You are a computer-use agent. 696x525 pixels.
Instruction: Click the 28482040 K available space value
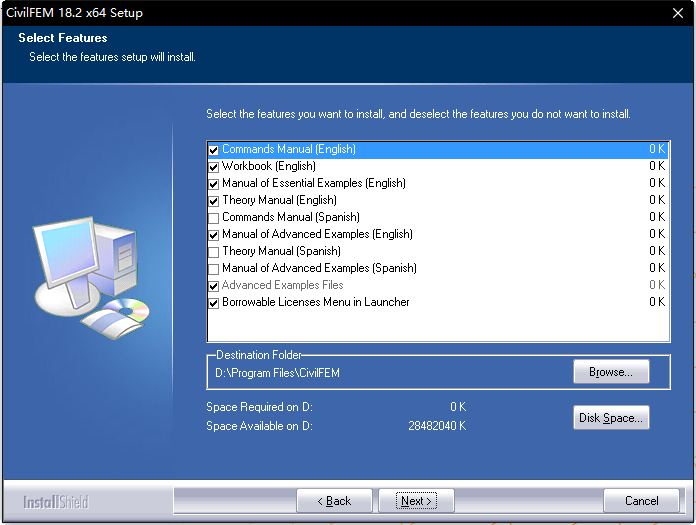tap(437, 426)
